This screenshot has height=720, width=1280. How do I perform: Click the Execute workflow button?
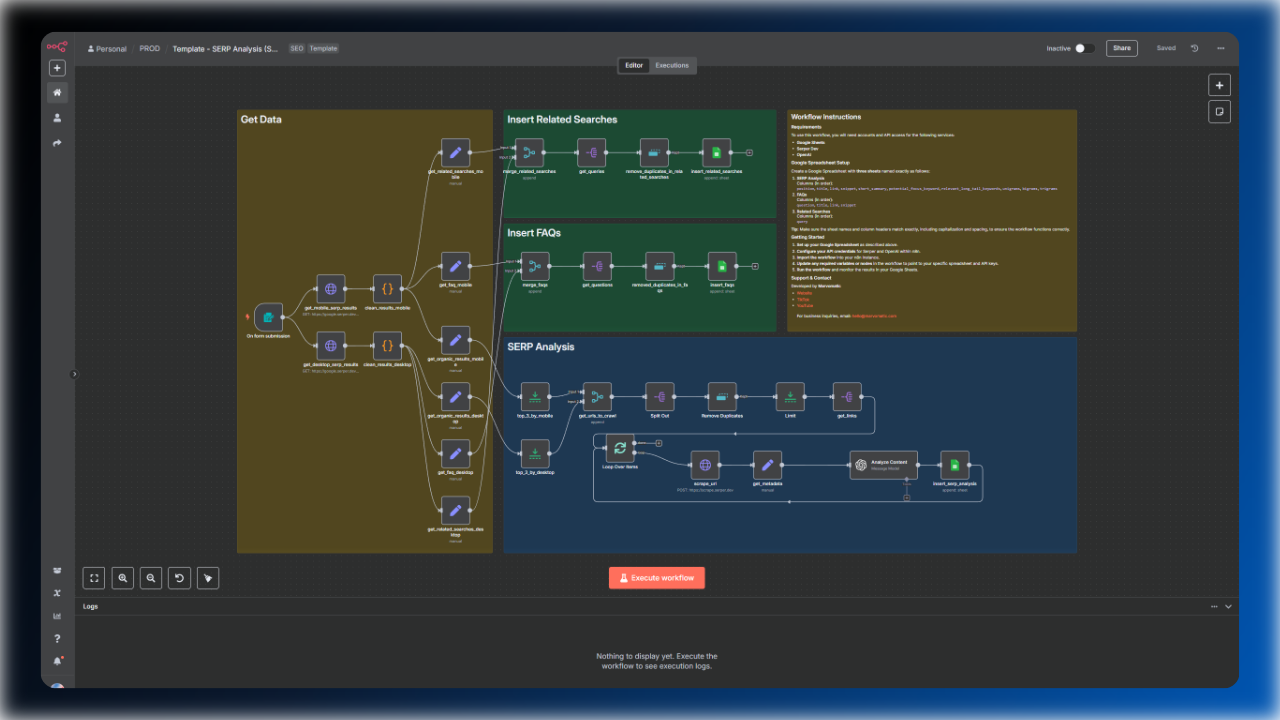(x=657, y=578)
